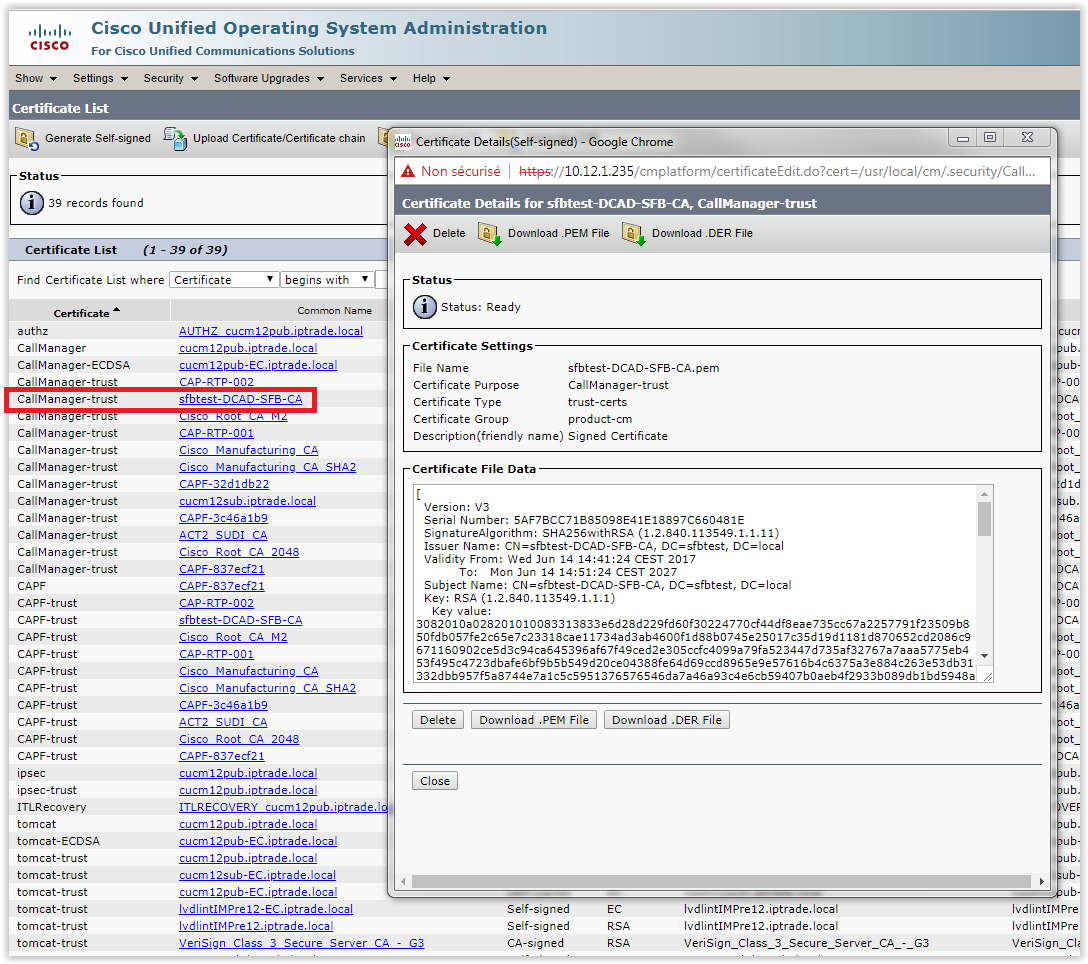The height and width of the screenshot is (964, 1088).
Task: Click the popup address bar URL
Action: coord(777,171)
